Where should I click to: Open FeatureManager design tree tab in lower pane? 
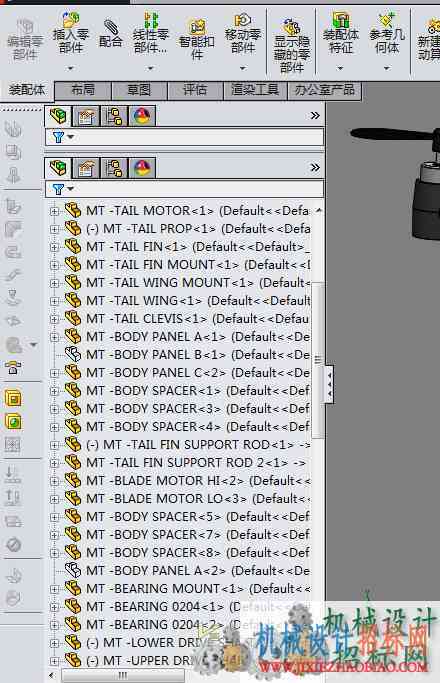pos(58,168)
